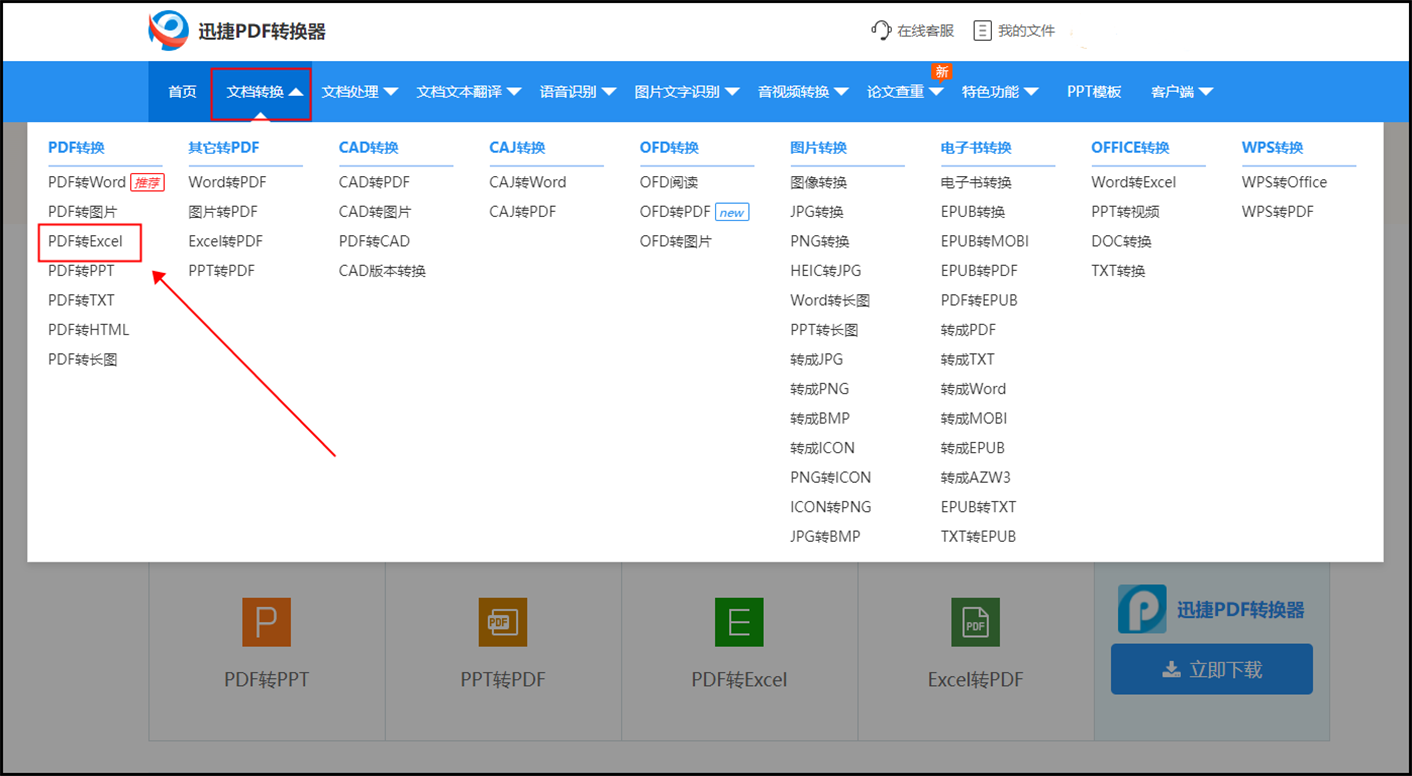Click PDF转TXT link
The width and height of the screenshot is (1412, 776).
pos(82,300)
